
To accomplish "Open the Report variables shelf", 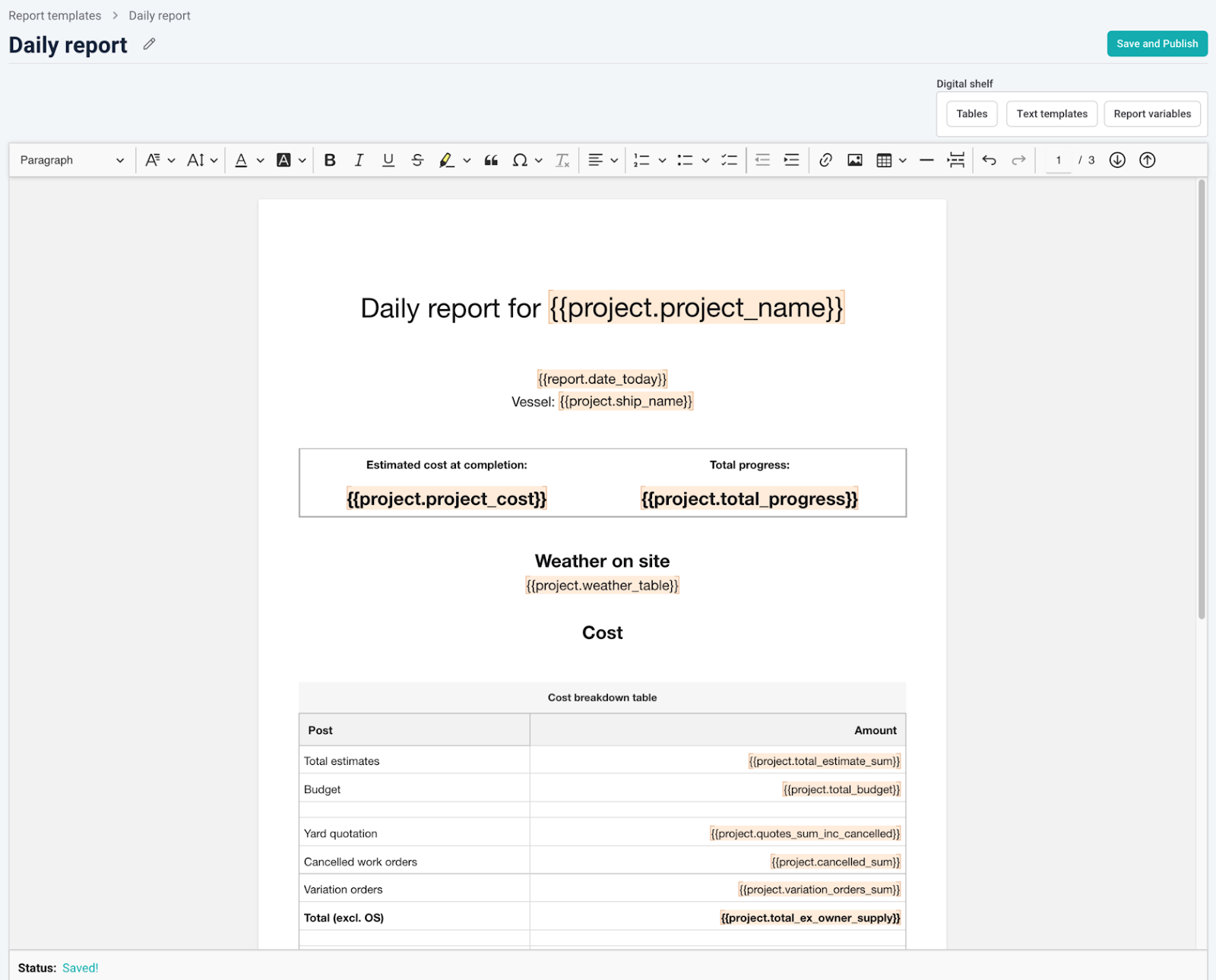I will tap(1152, 114).
